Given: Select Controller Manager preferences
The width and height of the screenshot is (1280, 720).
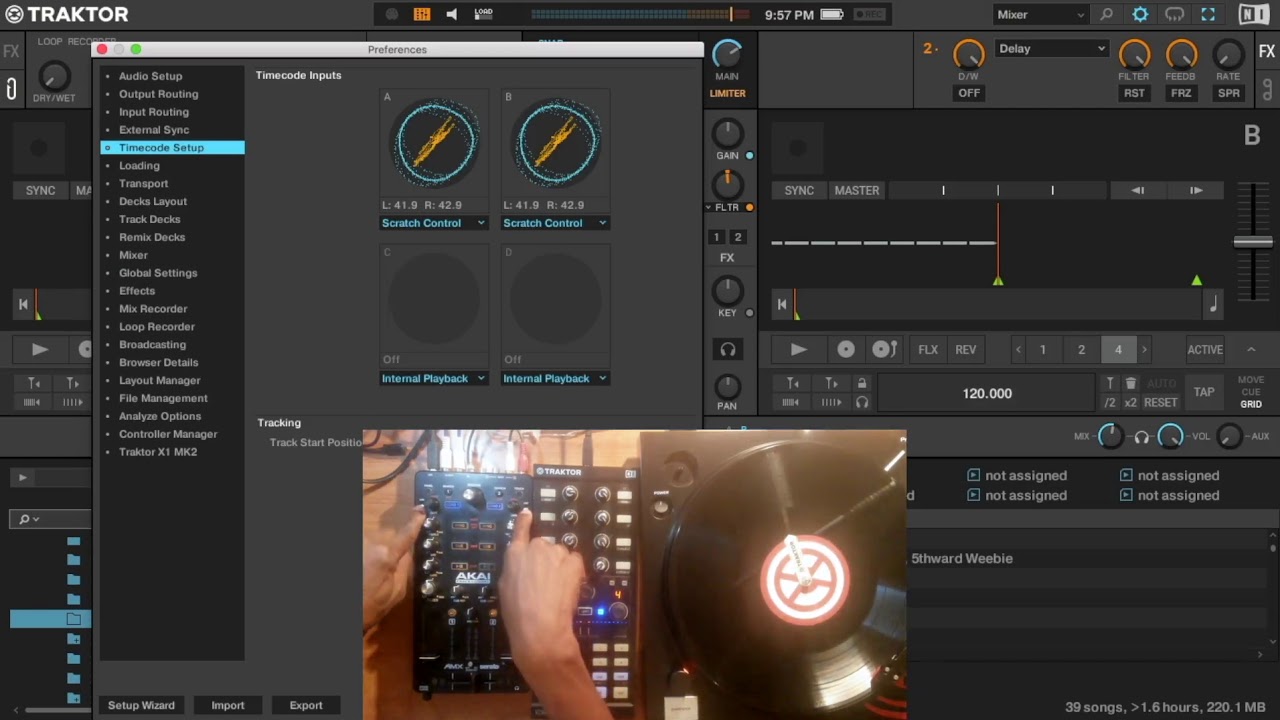Looking at the screenshot, I should click(x=168, y=434).
